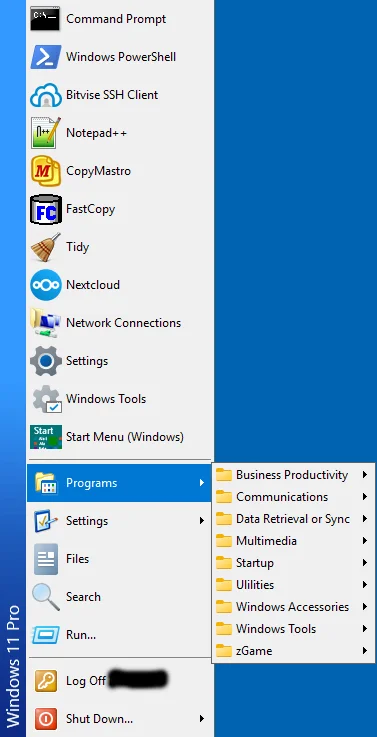Viewport: 377px width, 737px height.
Task: Click the Shut Down... label
Action: point(99,719)
